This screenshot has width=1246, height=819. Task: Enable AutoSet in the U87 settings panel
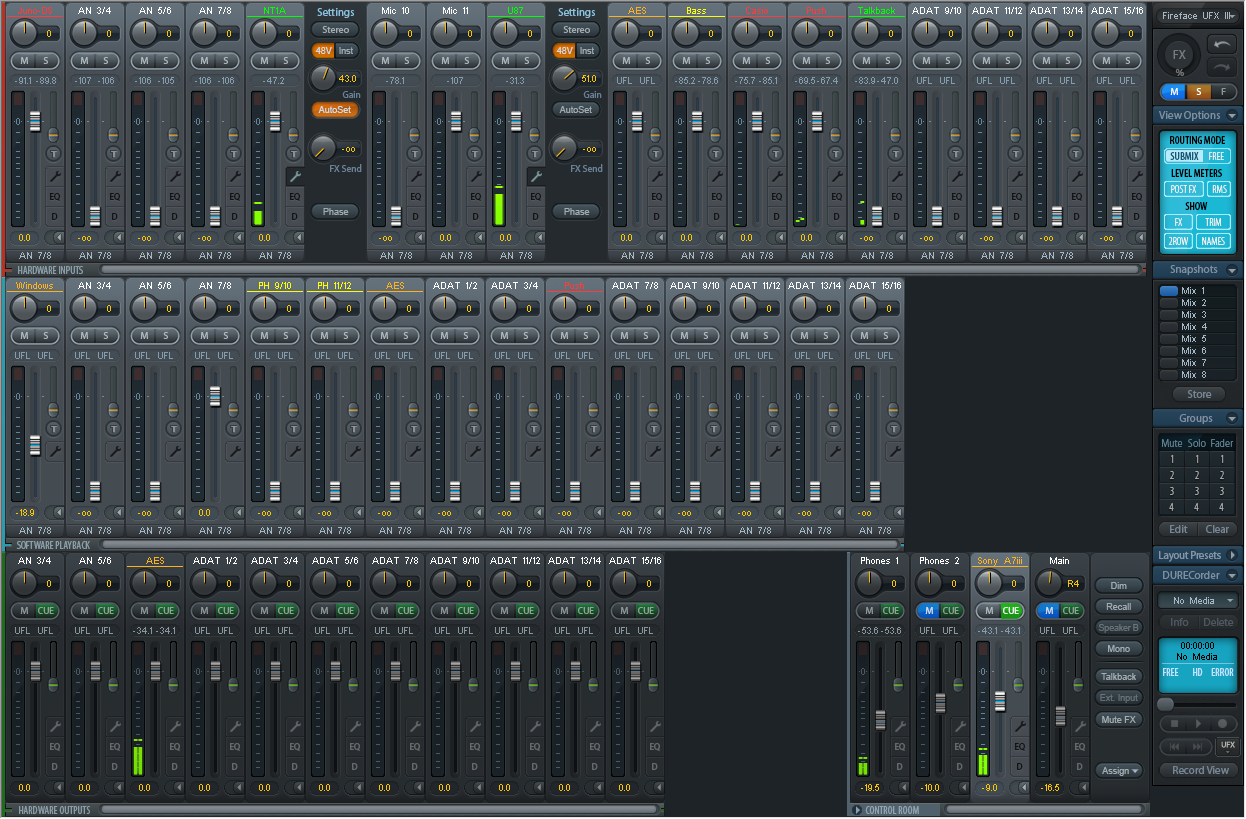point(576,110)
